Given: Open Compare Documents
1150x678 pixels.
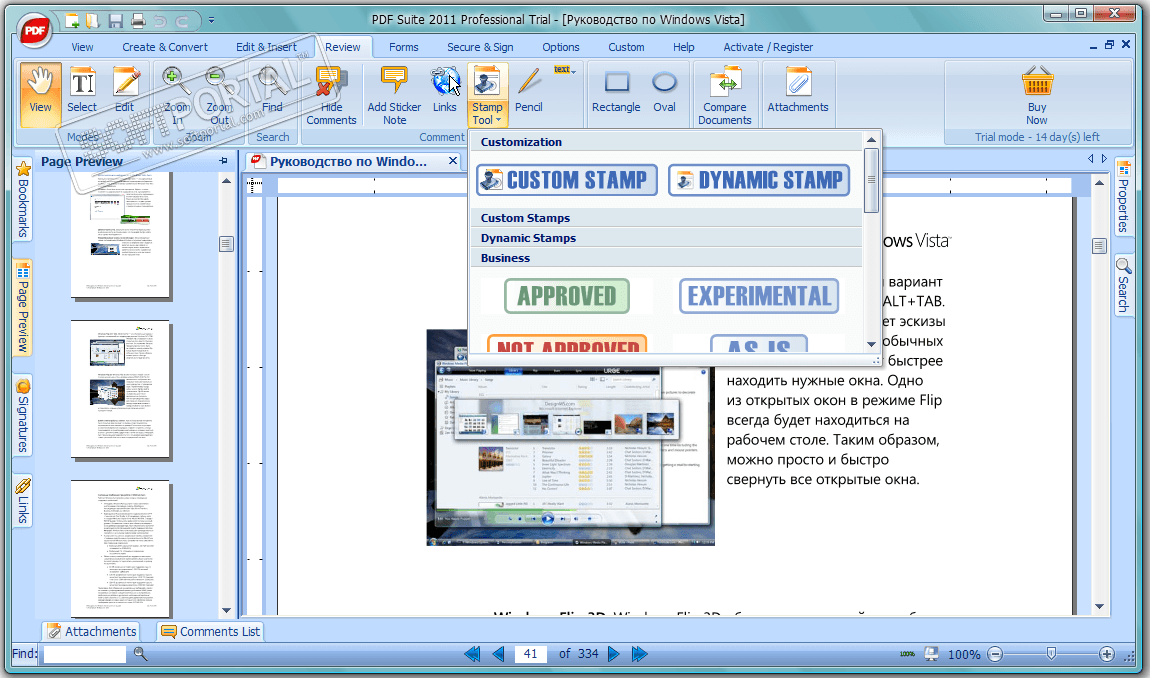Looking at the screenshot, I should pos(725,95).
